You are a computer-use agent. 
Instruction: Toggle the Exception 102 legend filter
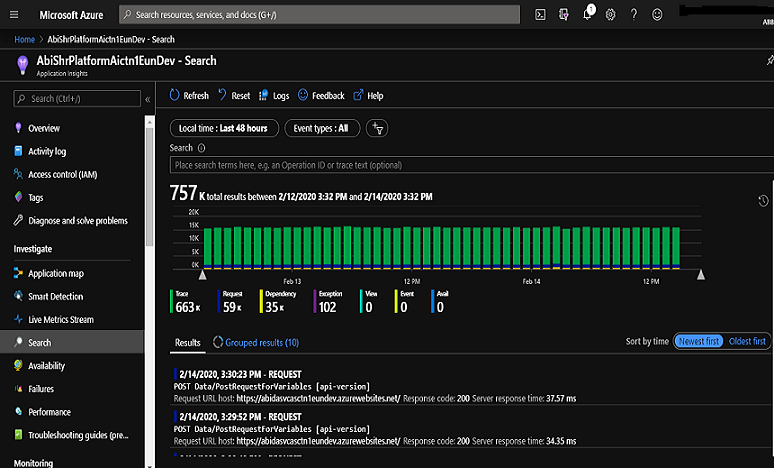click(328, 302)
